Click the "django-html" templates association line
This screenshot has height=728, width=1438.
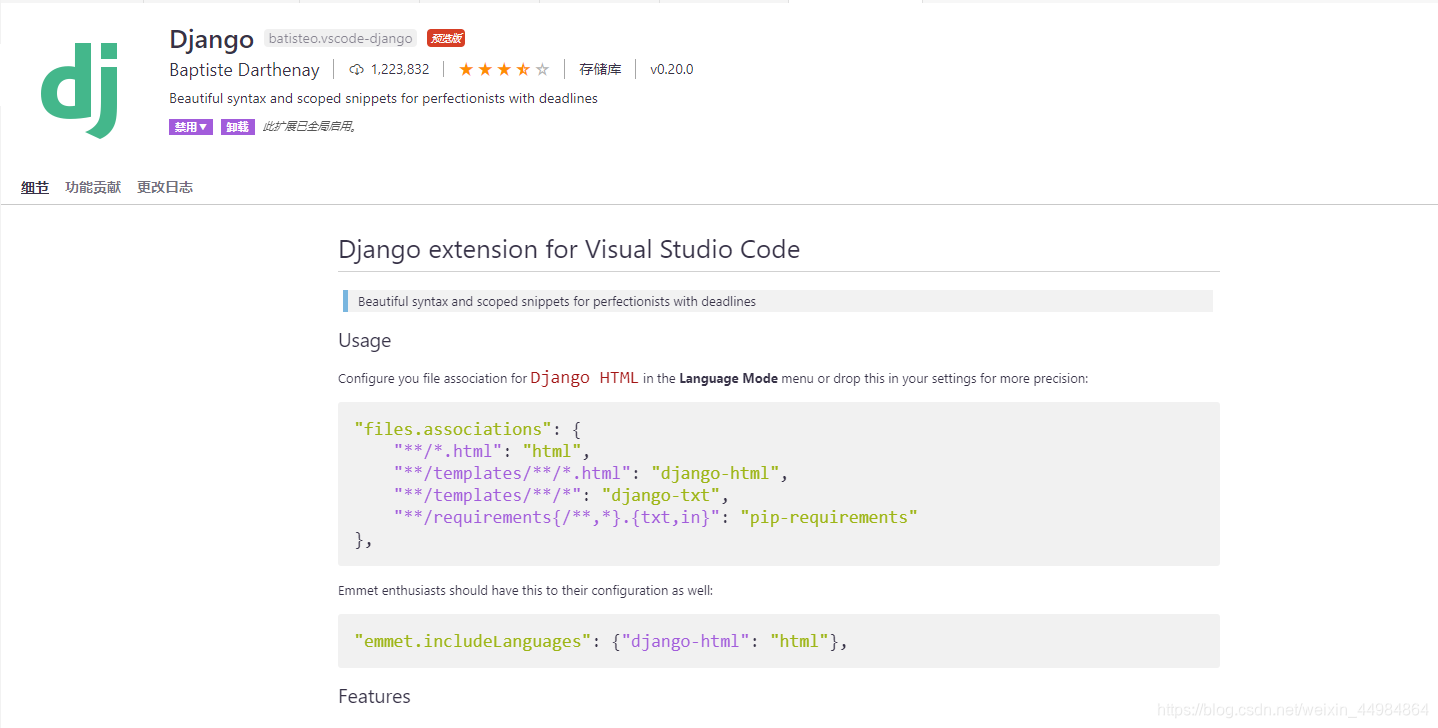(x=591, y=473)
